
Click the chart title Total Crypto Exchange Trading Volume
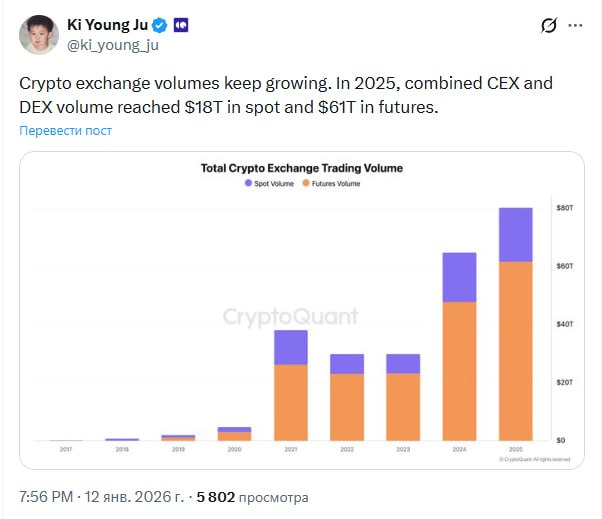(302, 168)
